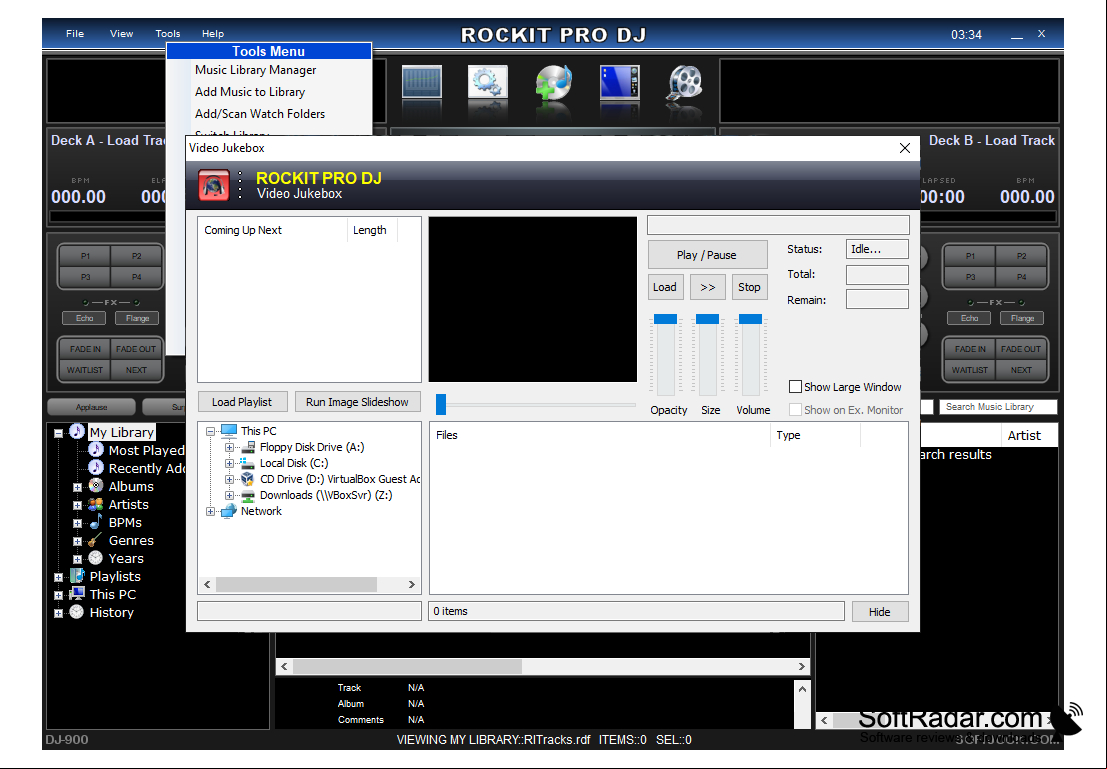Expand the Playlists node
This screenshot has width=1107, height=769.
59,577
